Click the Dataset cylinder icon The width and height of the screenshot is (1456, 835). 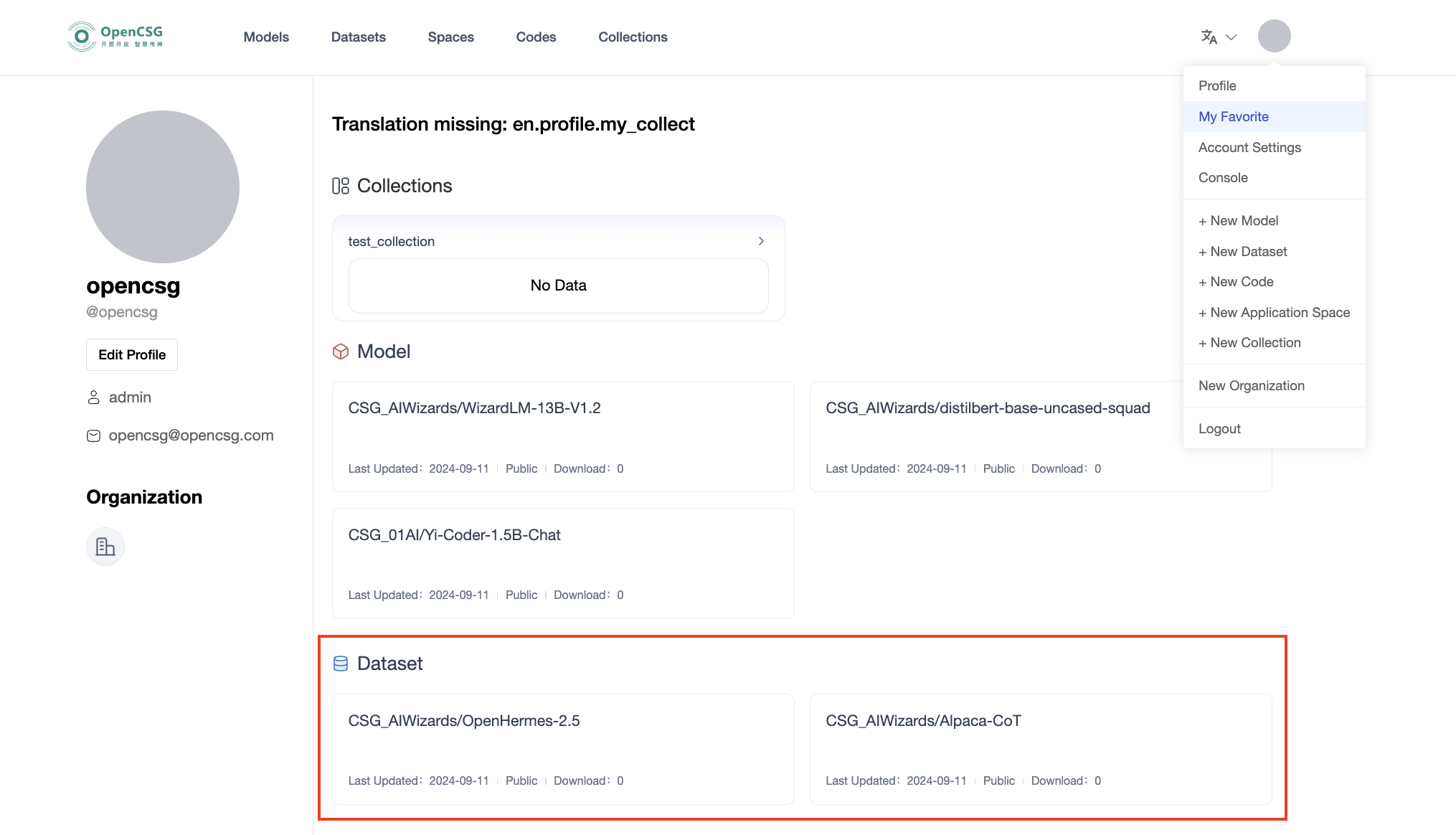(340, 663)
